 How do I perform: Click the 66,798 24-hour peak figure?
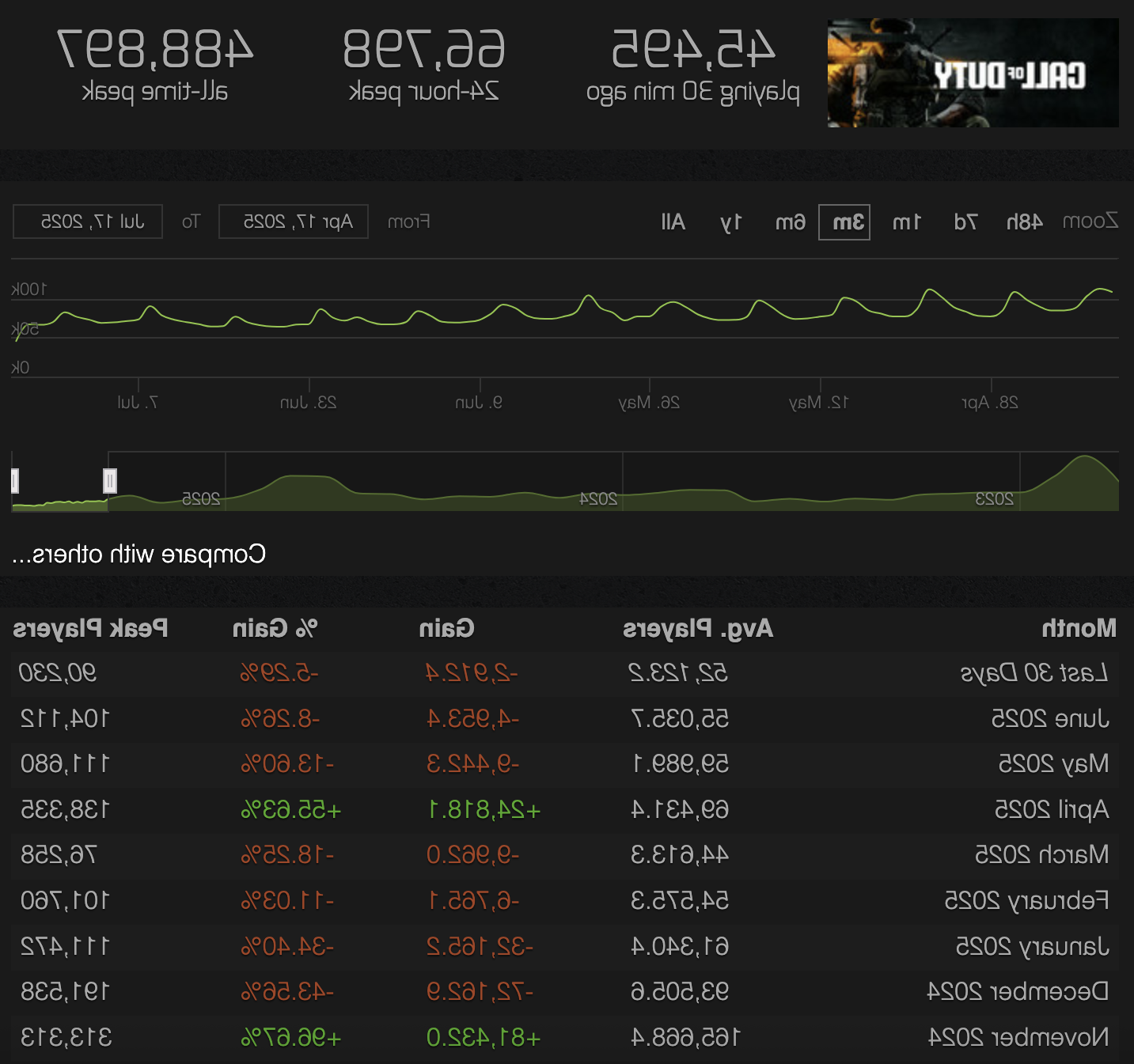424,49
